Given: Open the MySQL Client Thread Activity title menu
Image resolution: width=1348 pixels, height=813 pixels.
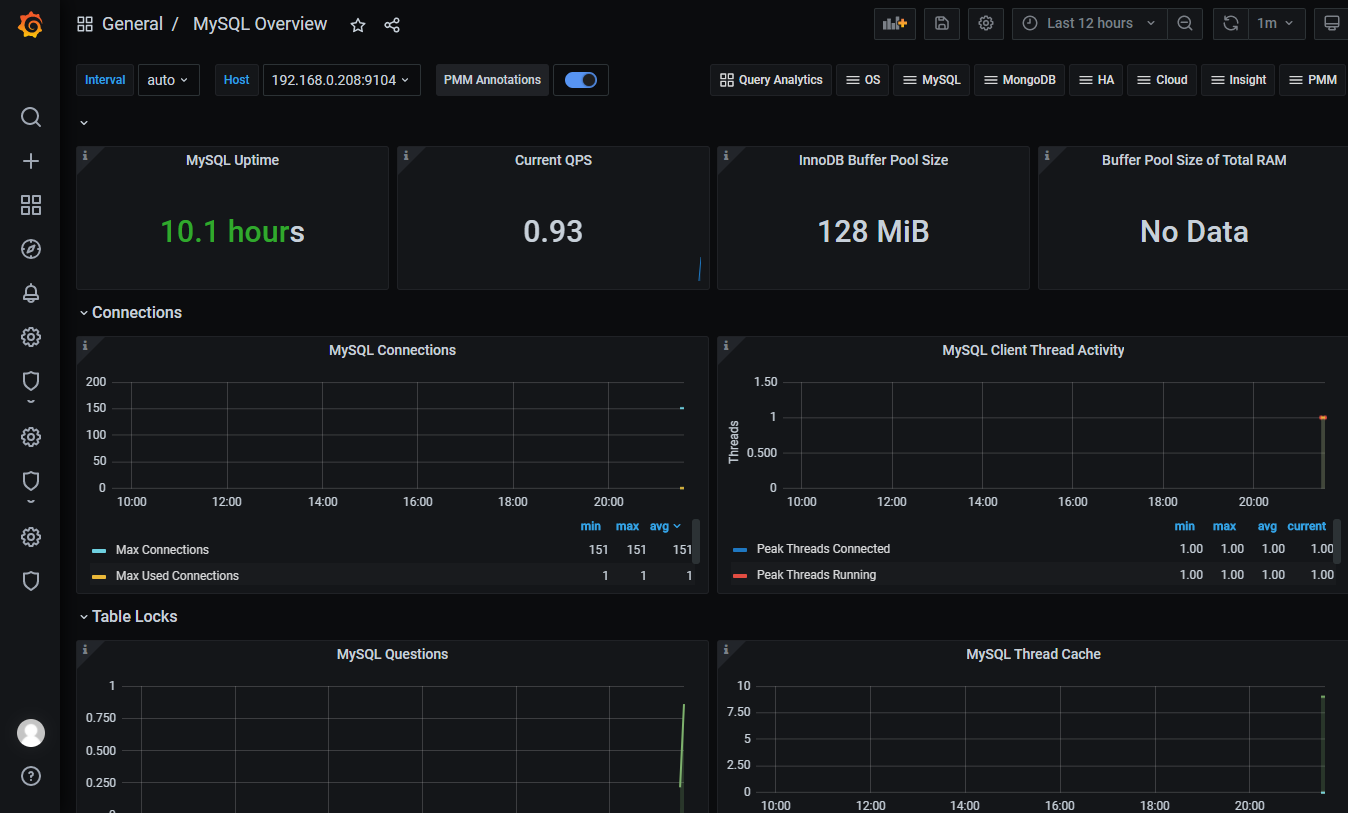Looking at the screenshot, I should coord(1033,350).
